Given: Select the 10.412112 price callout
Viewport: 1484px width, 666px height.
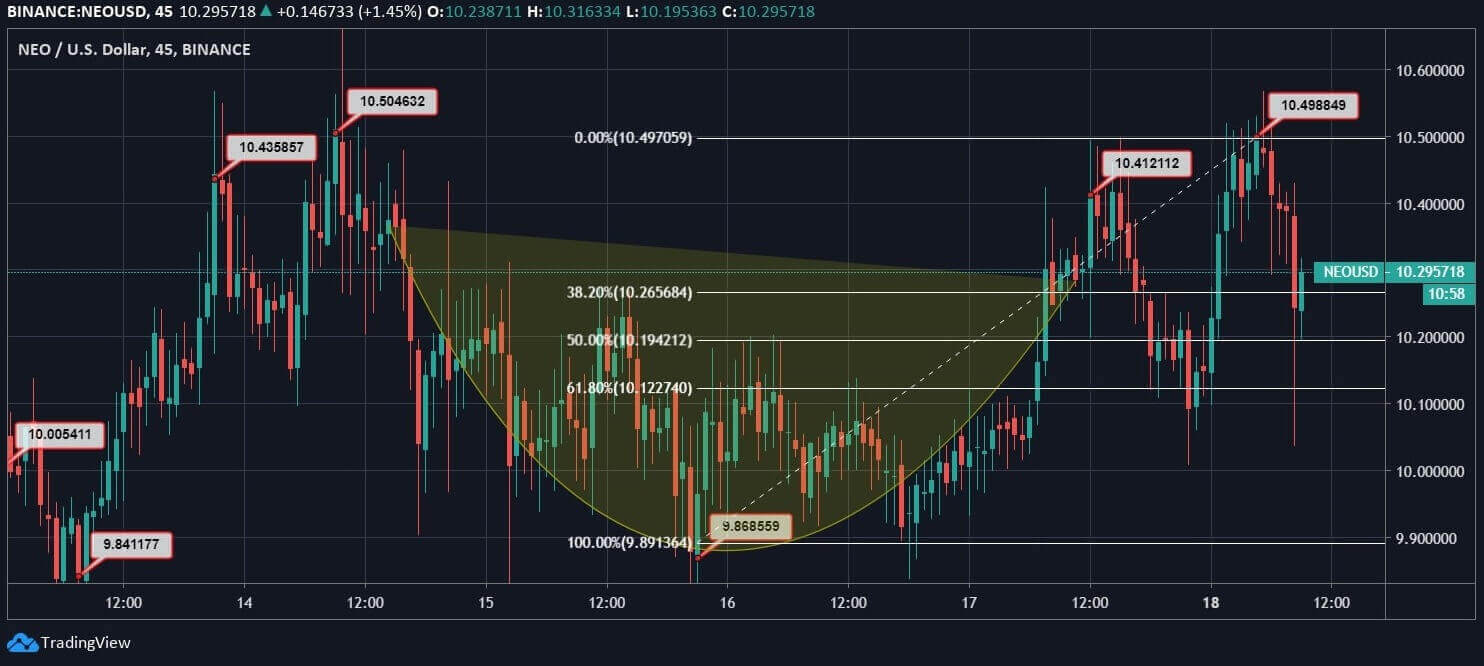Looking at the screenshot, I should coord(1146,163).
